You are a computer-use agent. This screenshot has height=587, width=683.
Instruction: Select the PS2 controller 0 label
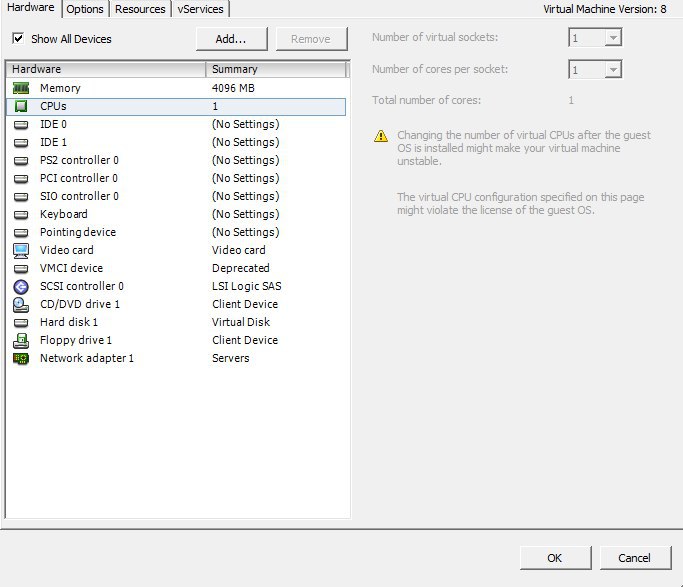tap(79, 160)
